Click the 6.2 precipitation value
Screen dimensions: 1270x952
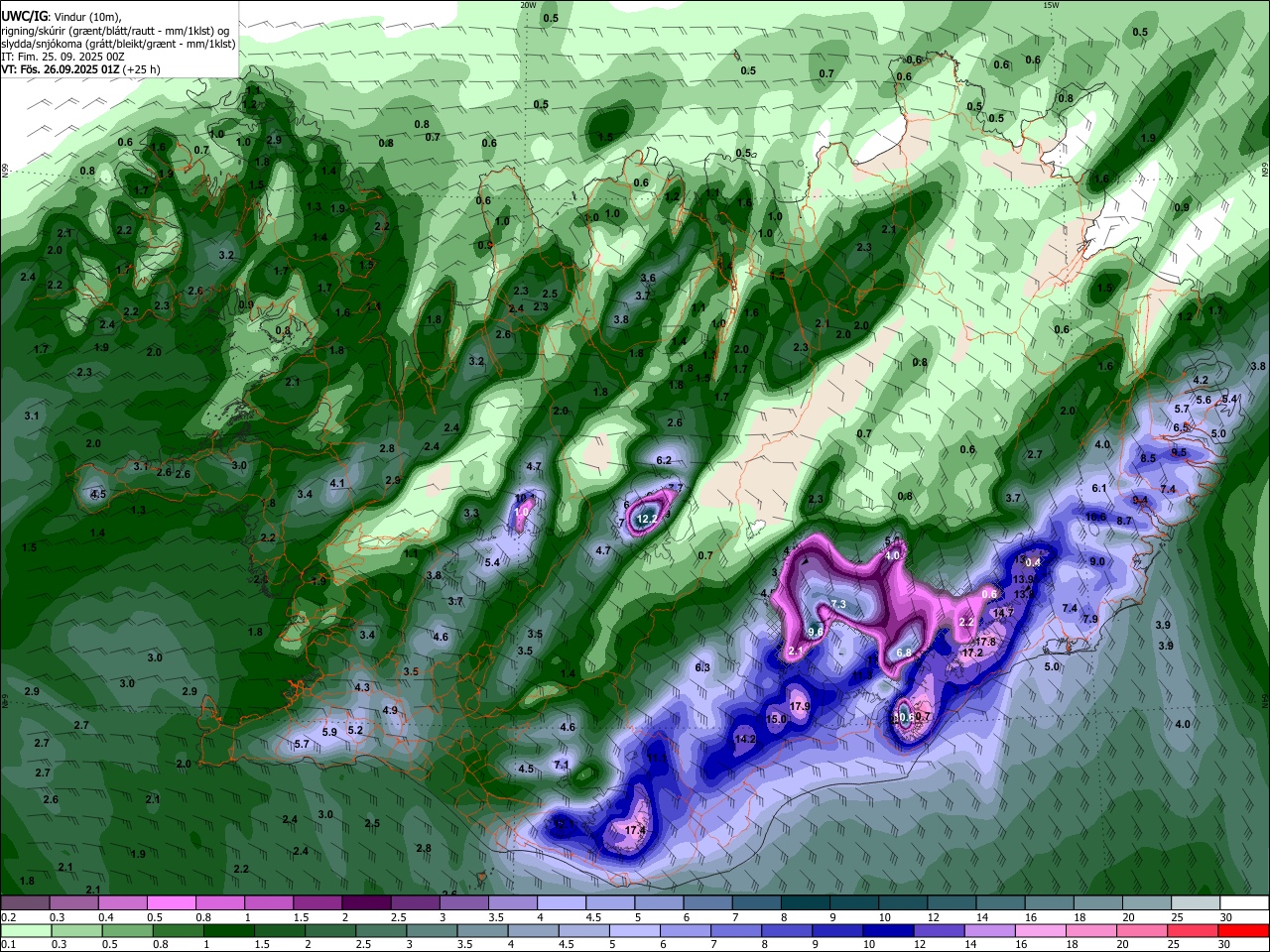tap(664, 460)
